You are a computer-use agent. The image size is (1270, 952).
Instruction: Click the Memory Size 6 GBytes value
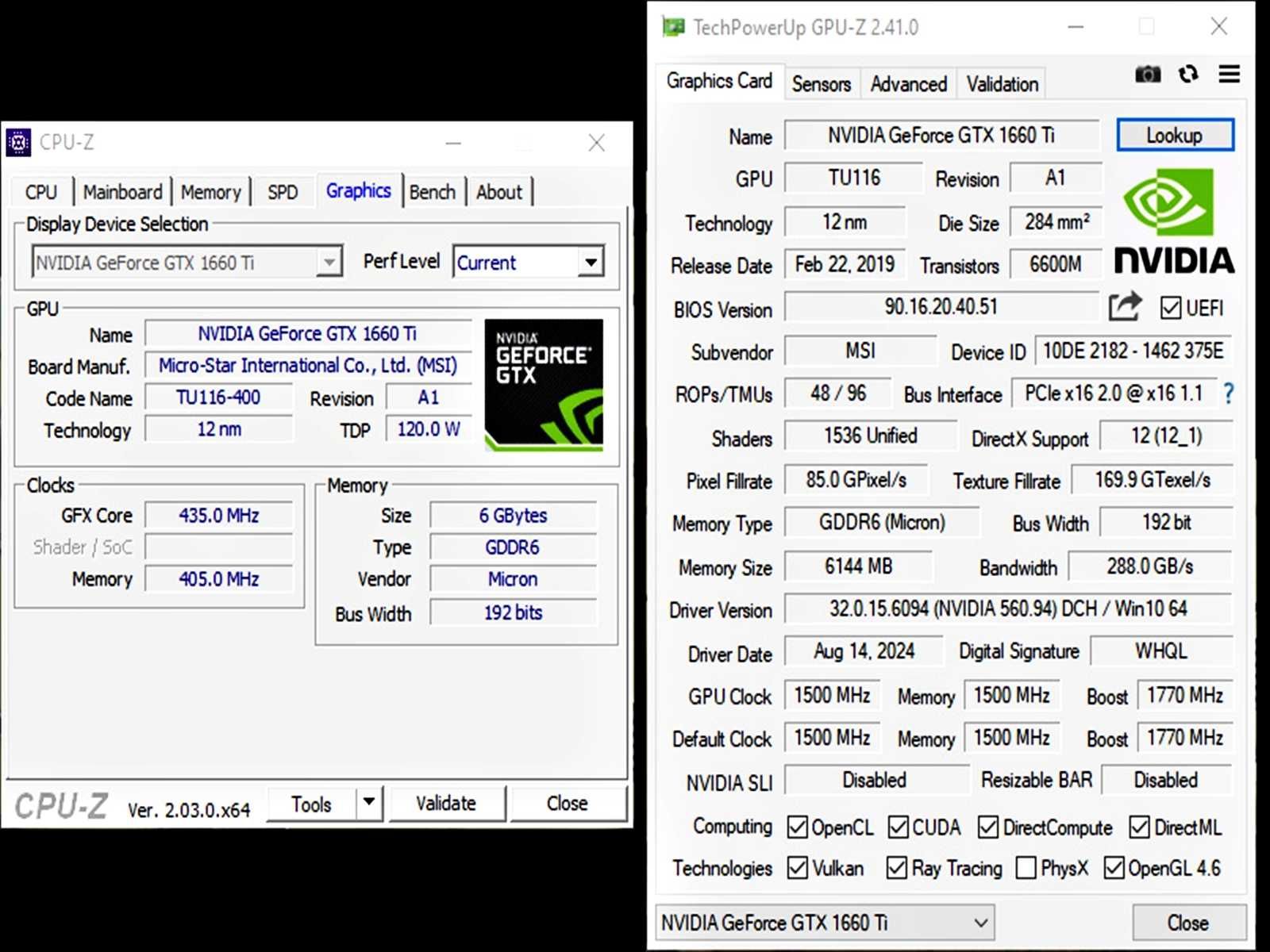coord(513,516)
